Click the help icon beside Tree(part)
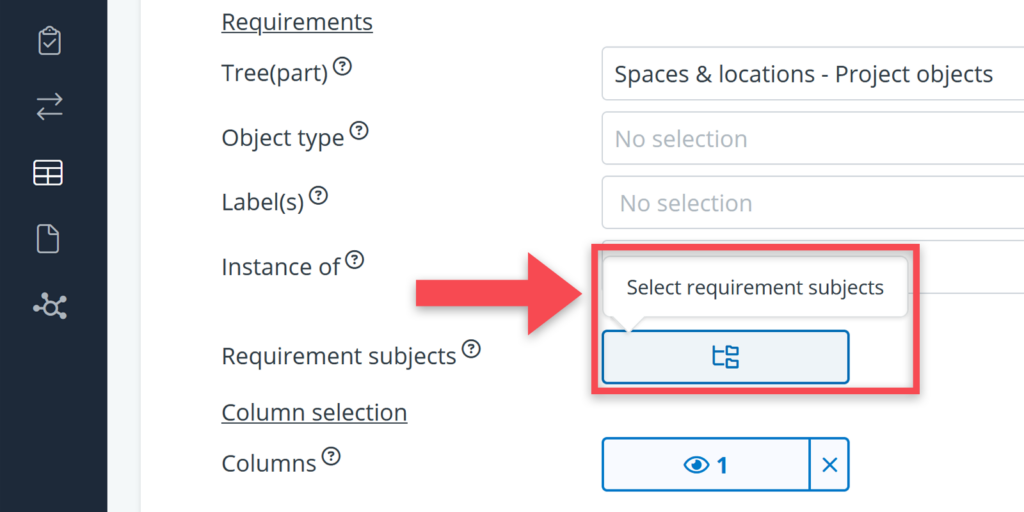 [342, 66]
